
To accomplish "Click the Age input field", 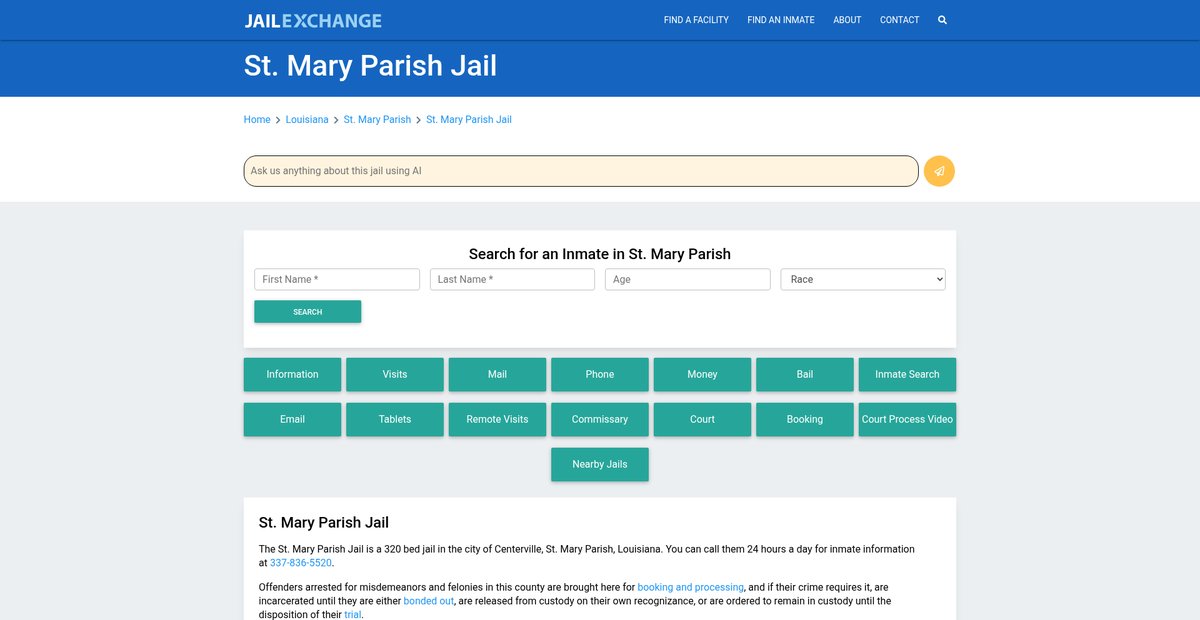I will click(x=687, y=280).
